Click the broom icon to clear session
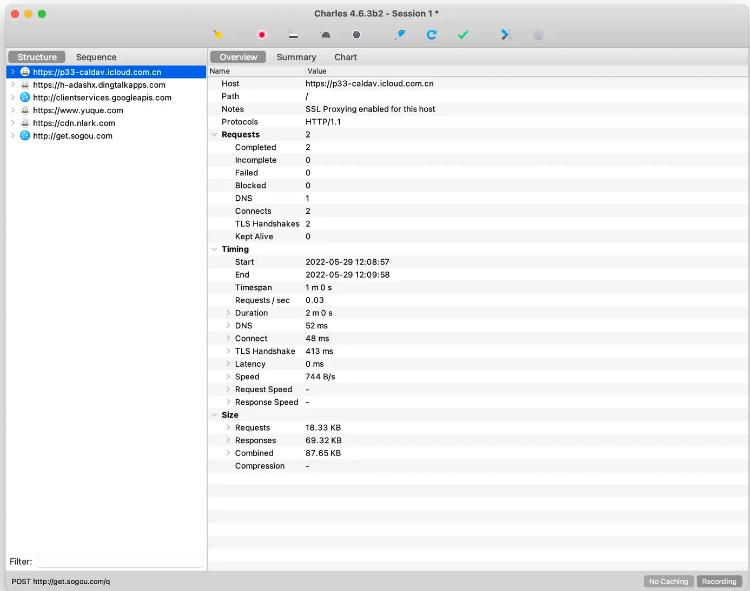 pyautogui.click(x=218, y=34)
